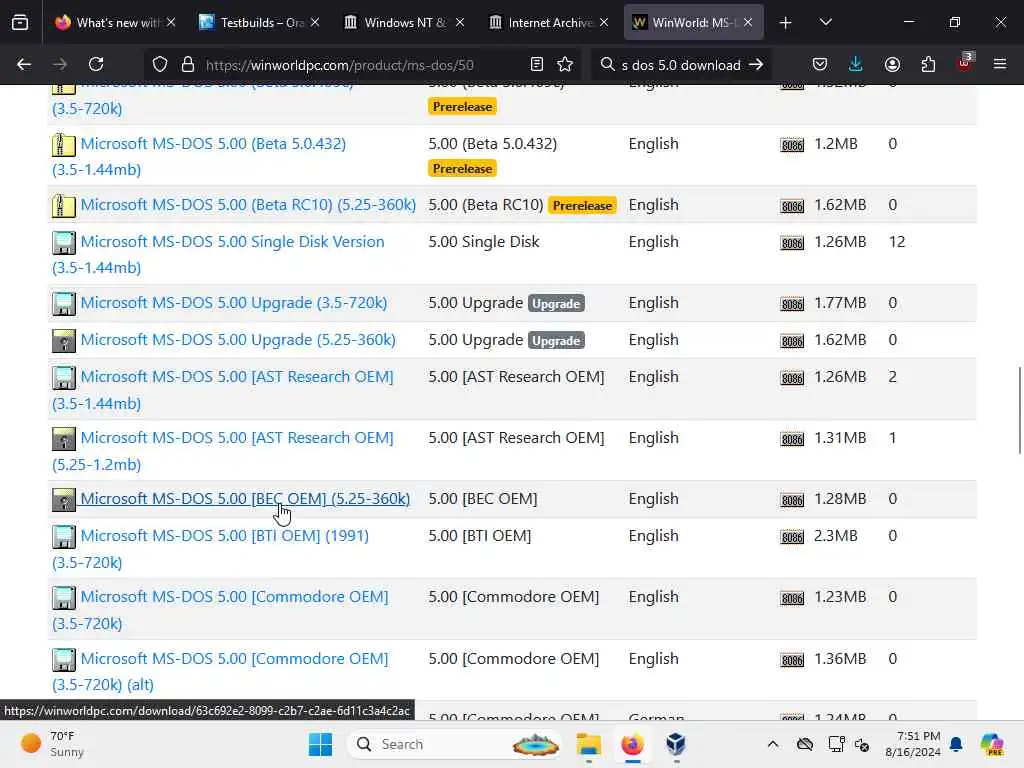
Task: Click the 2.3MB size in BTI OEM row
Action: [x=835, y=536]
